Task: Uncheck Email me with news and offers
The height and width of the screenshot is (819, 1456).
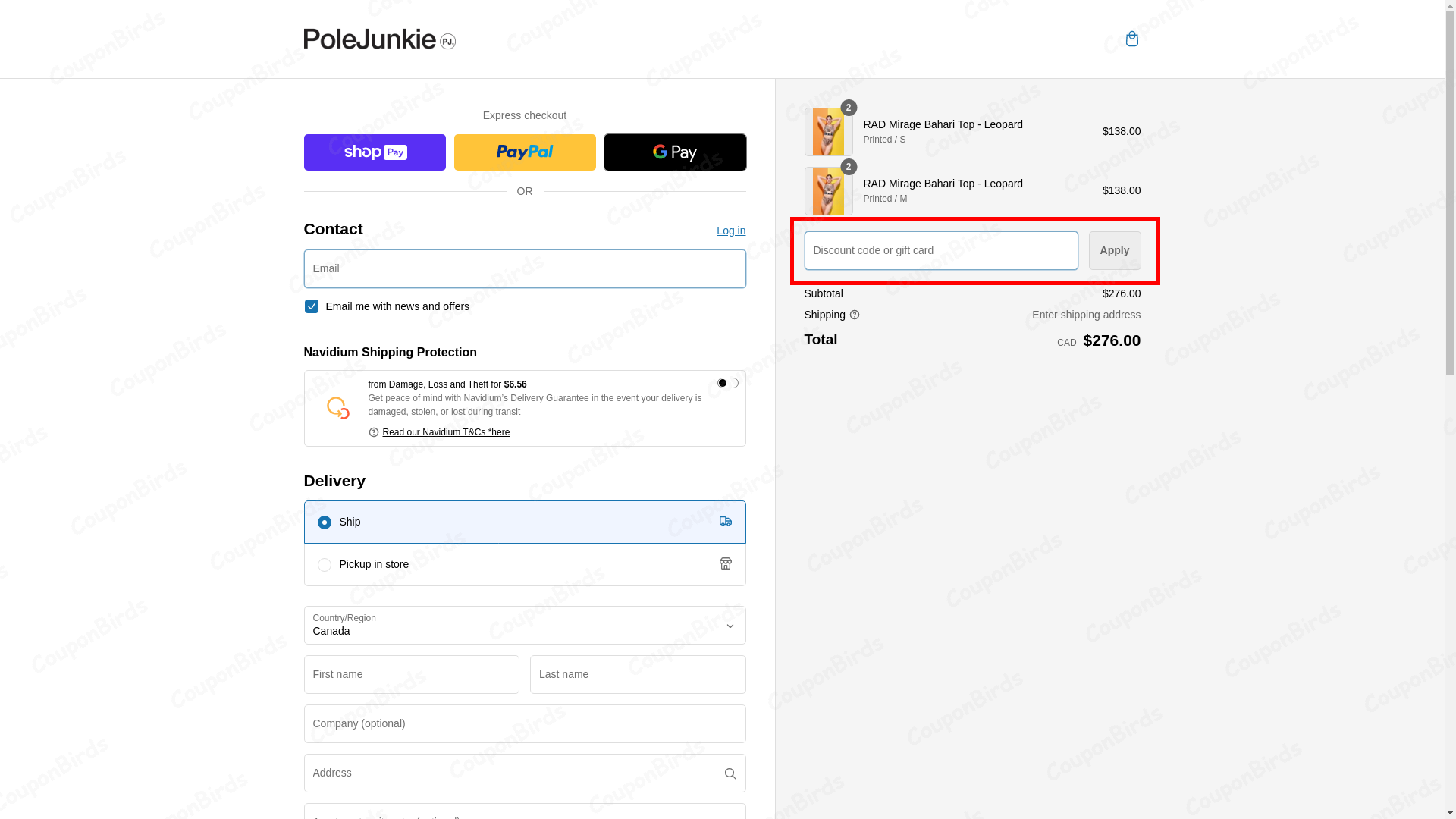Action: point(312,306)
